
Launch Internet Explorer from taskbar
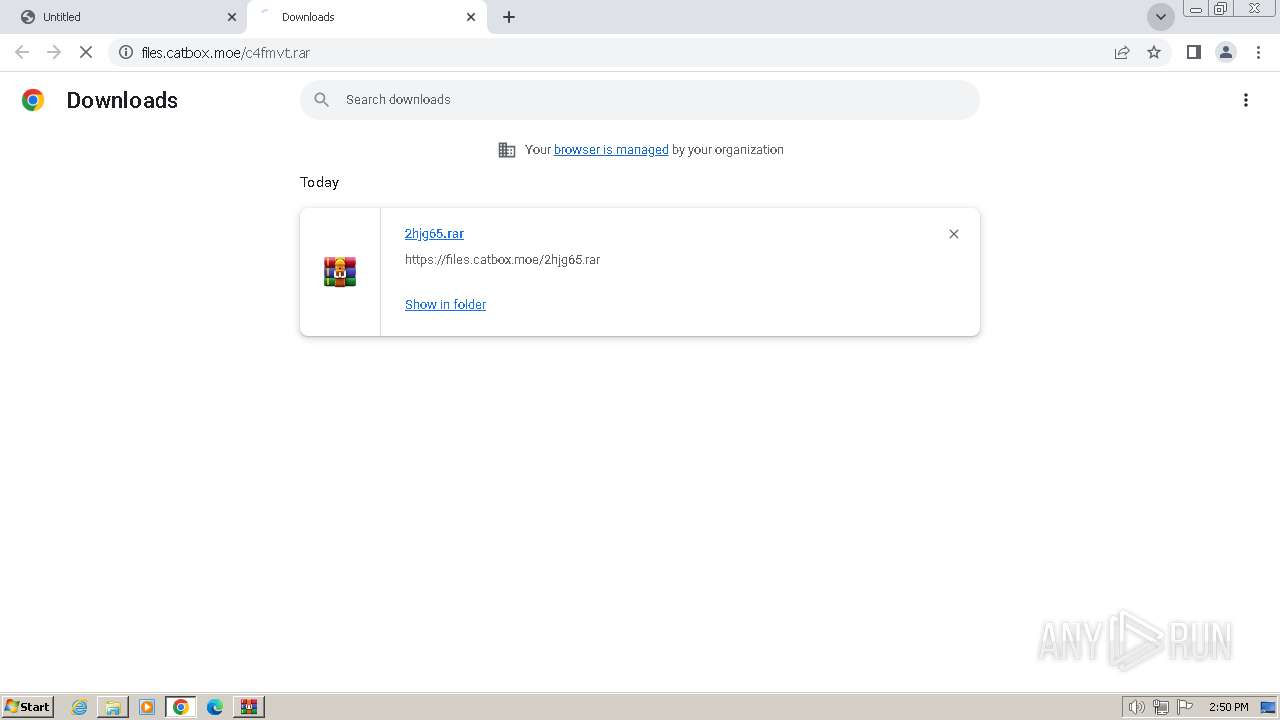[80, 707]
